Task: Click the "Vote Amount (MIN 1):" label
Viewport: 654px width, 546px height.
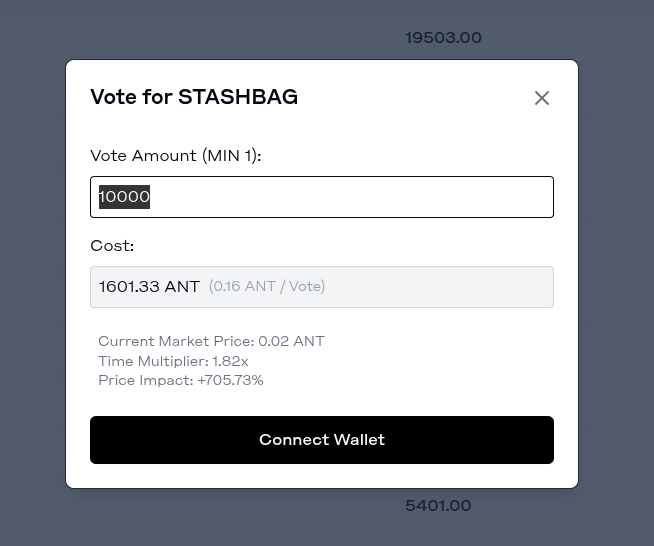Action: 176,156
